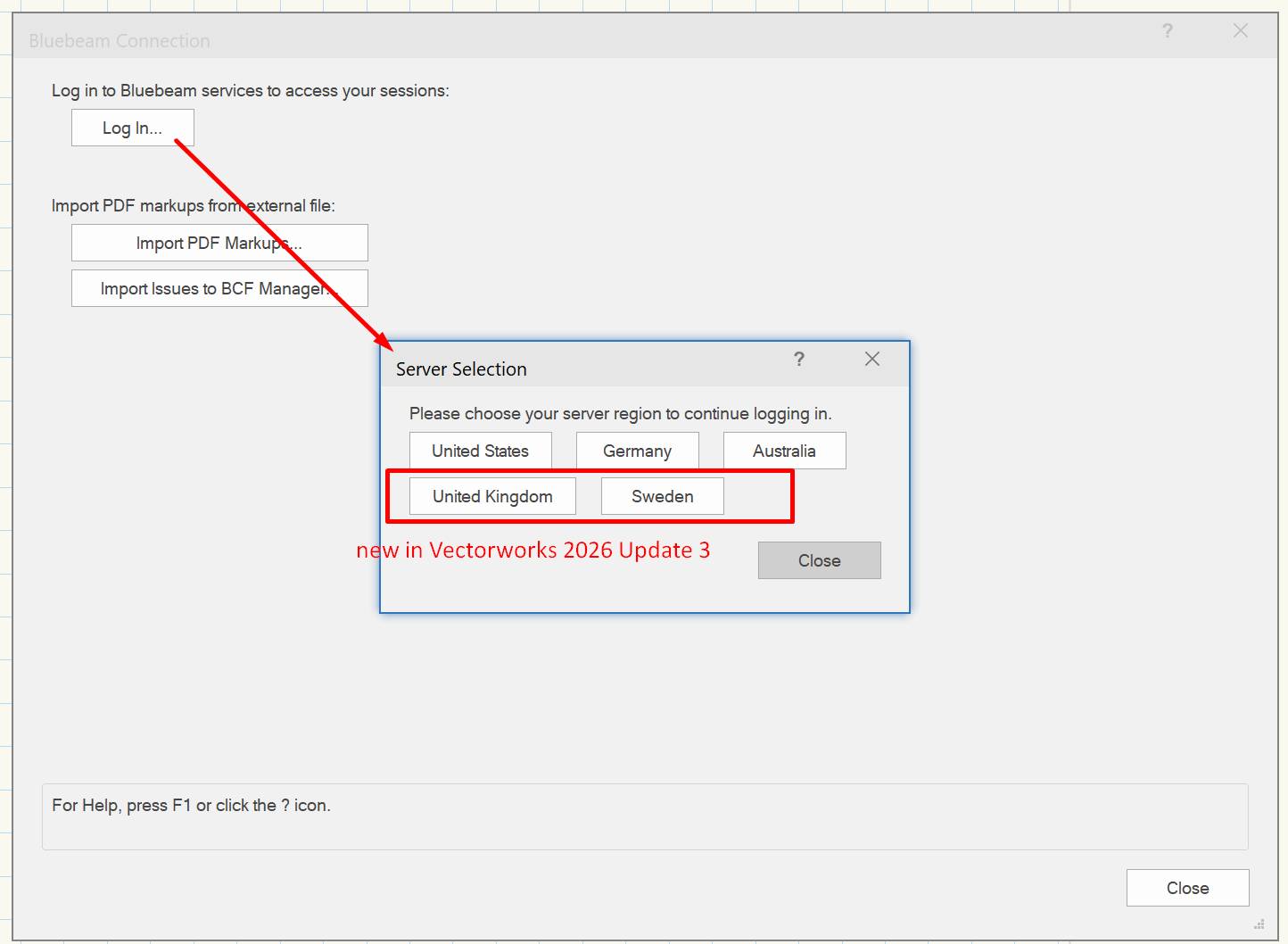This screenshot has height=944, width=1288.
Task: Click the 'Please choose your server region' label
Action: click(x=620, y=414)
